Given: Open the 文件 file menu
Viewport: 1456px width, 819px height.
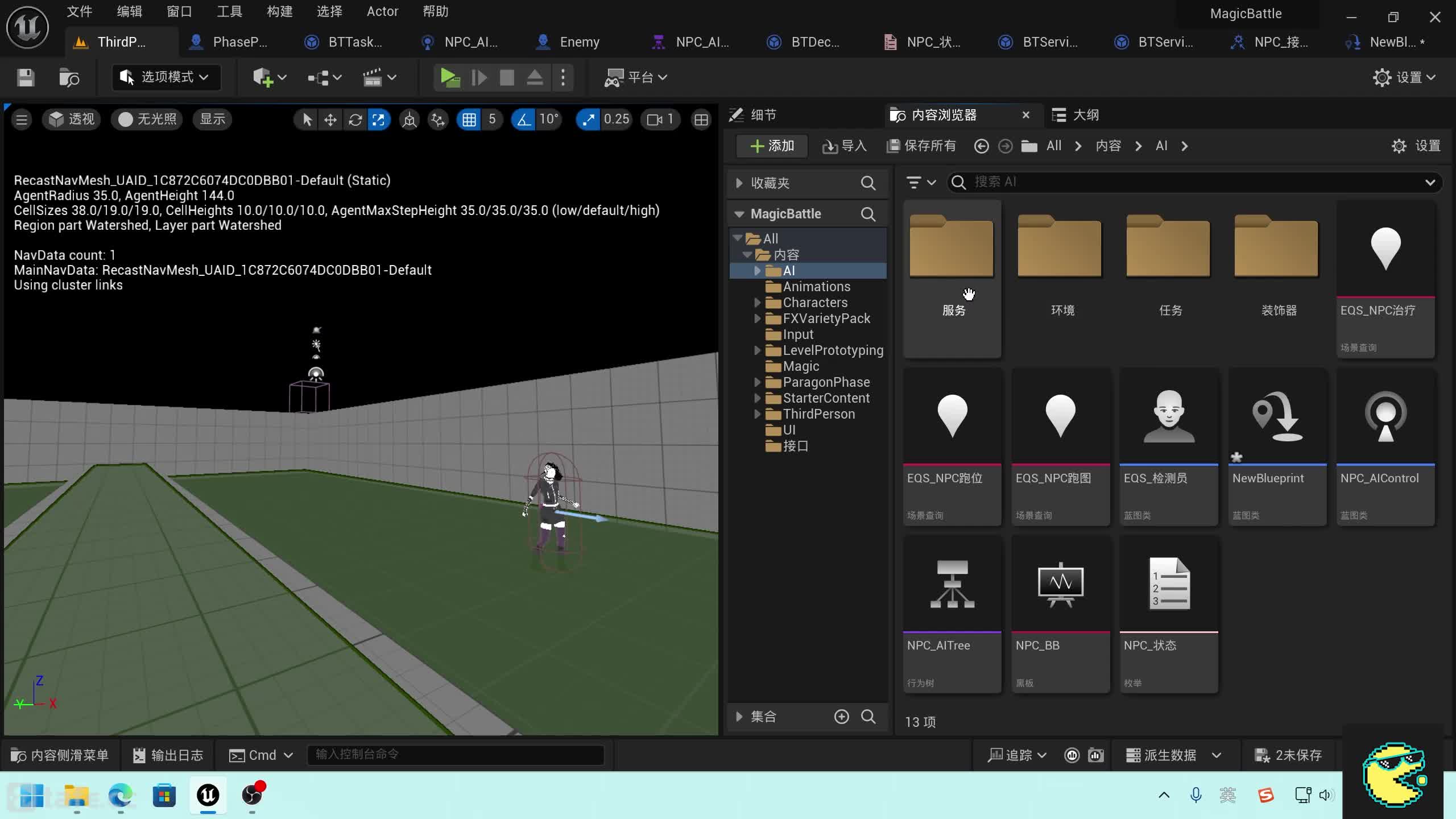Looking at the screenshot, I should [79, 11].
